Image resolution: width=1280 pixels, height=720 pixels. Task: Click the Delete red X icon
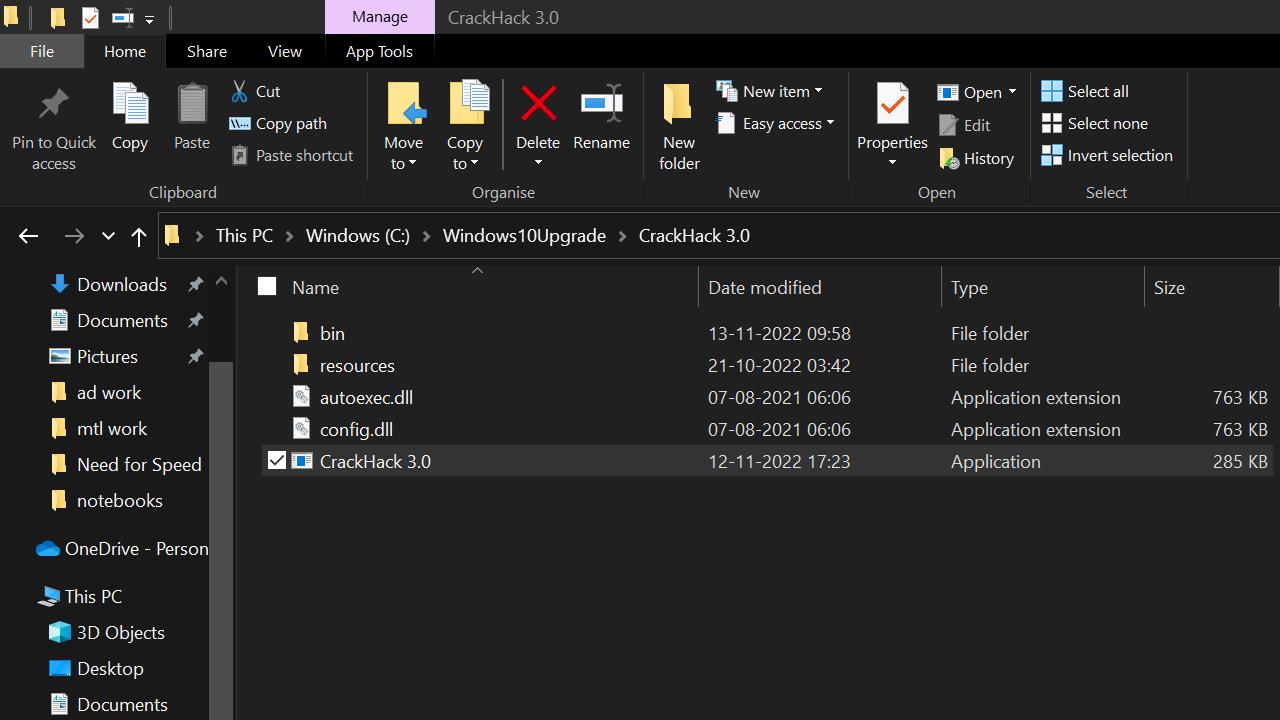(538, 104)
